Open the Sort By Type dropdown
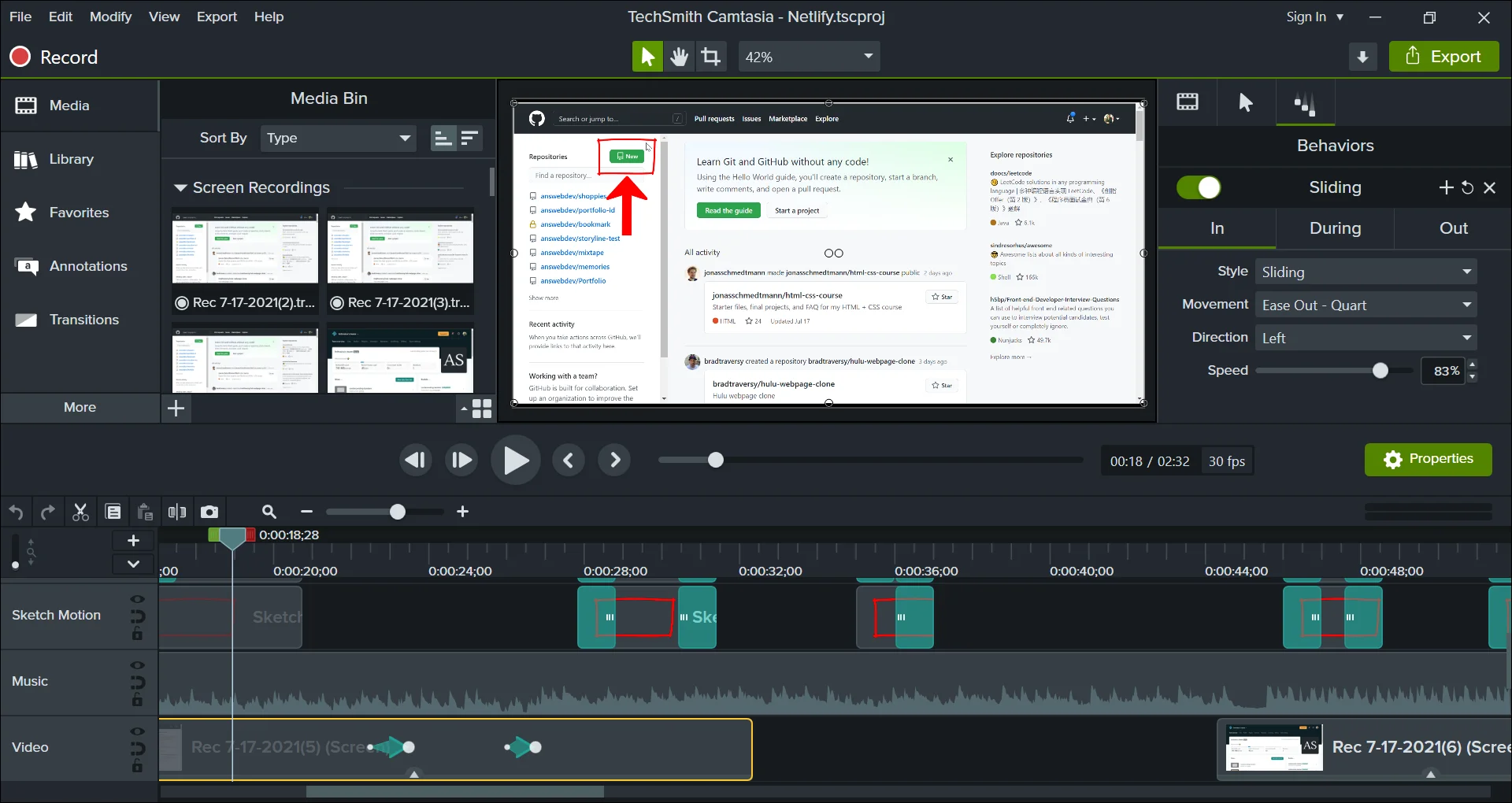 [339, 138]
